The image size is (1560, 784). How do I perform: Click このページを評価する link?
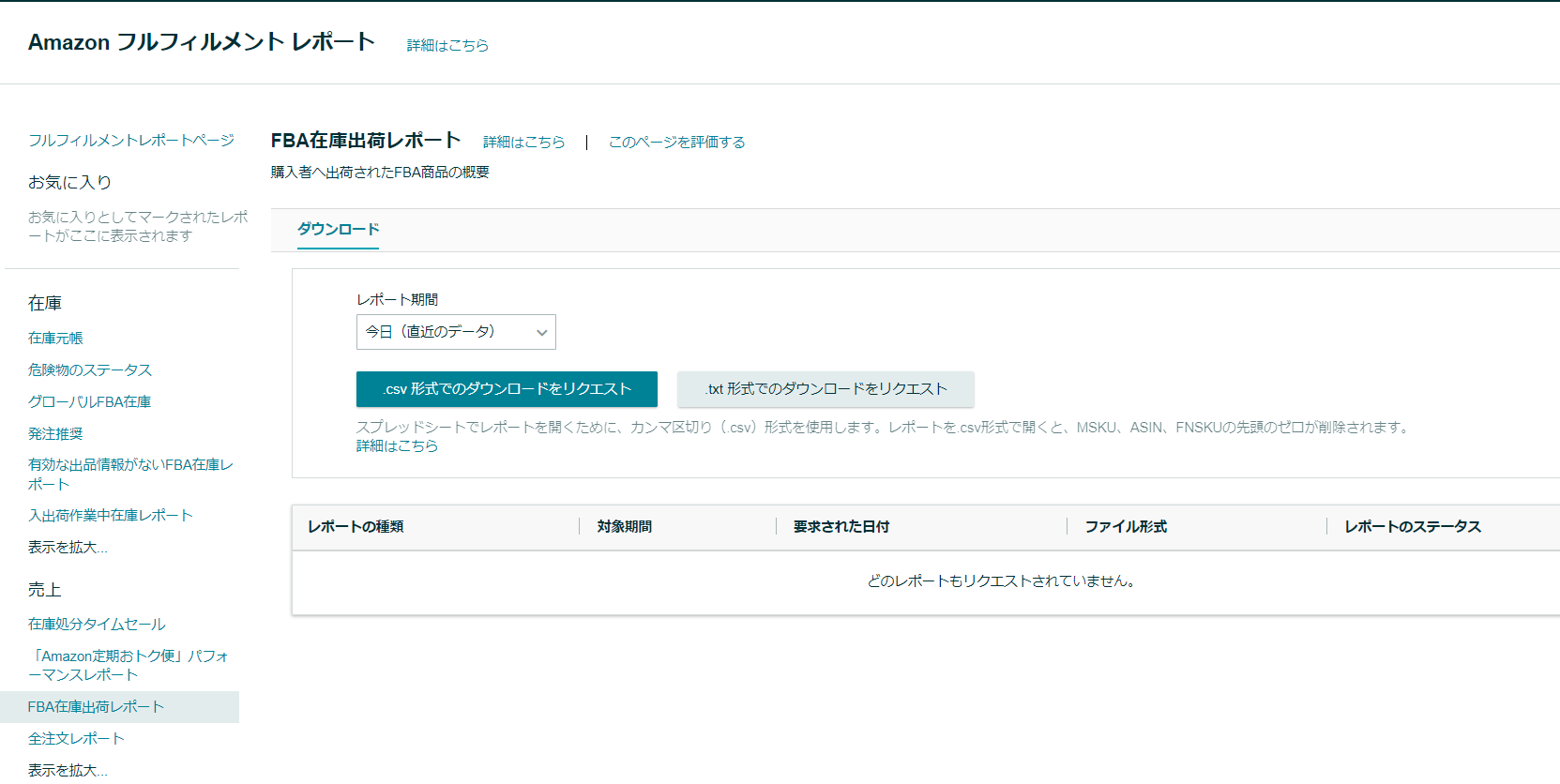pyautogui.click(x=676, y=142)
